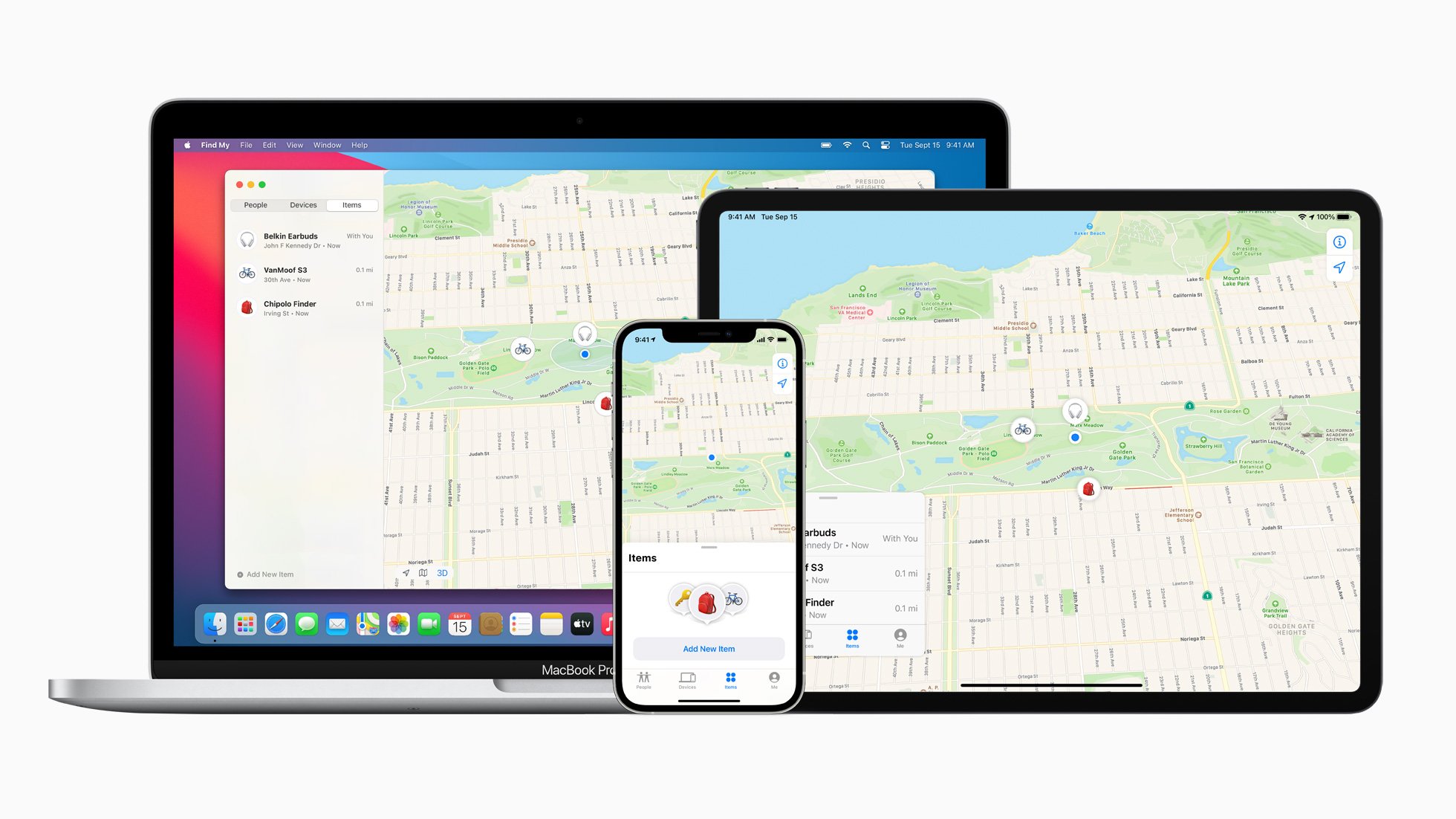Screen dimensions: 1456x819
Task: Click the Chipolo Finder item in sidebar
Action: pos(303,308)
